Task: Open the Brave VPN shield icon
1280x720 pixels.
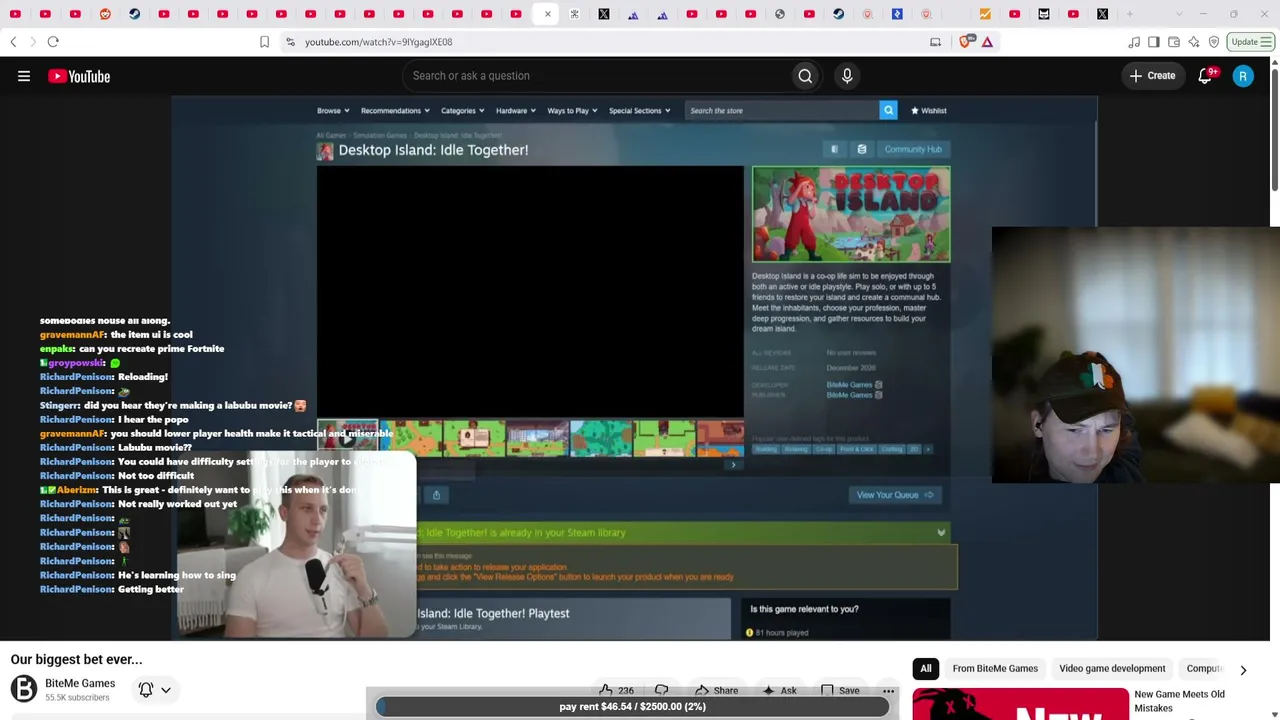Action: (x=1214, y=42)
